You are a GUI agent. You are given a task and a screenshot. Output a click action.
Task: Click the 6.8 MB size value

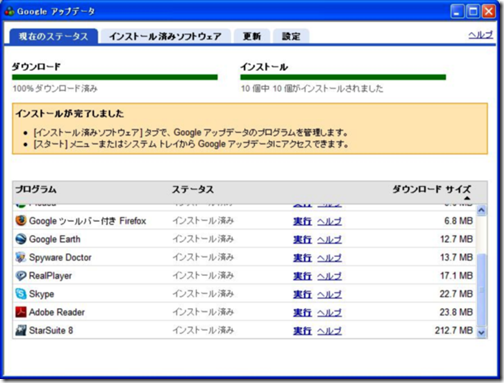tap(458, 221)
